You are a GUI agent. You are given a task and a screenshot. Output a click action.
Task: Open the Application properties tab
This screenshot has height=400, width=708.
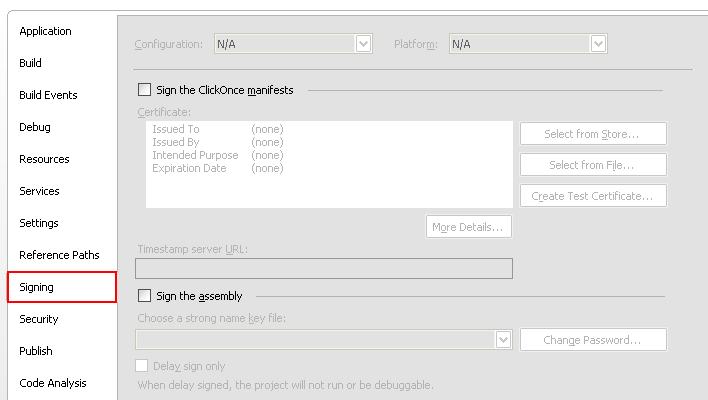click(x=45, y=31)
